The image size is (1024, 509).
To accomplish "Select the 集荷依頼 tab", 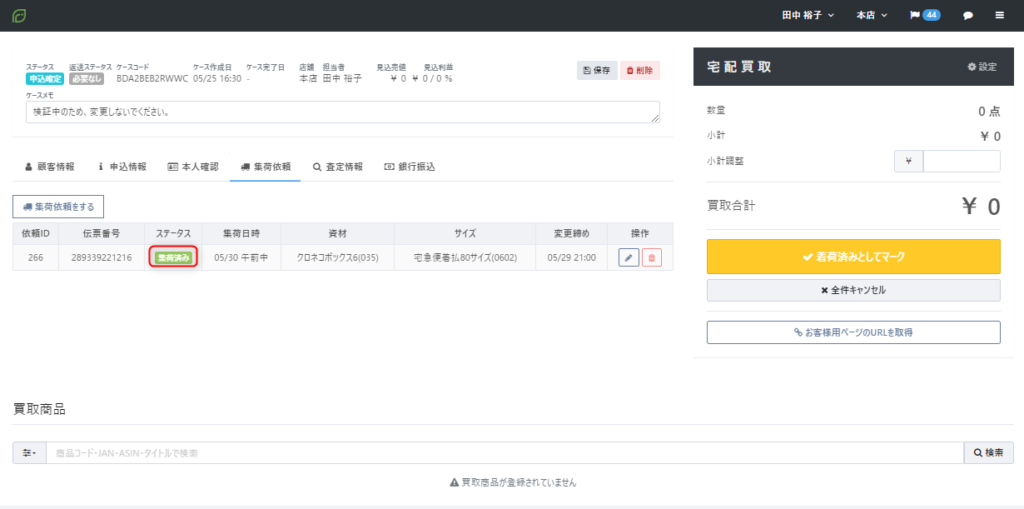I will (266, 167).
